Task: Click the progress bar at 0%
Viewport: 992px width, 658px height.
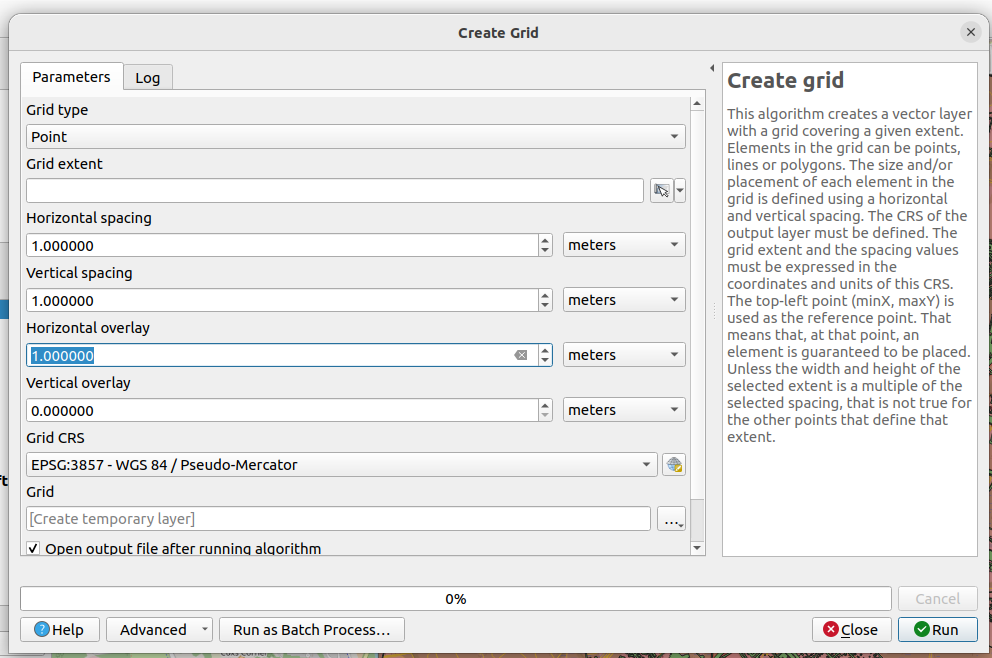Action: tap(455, 599)
